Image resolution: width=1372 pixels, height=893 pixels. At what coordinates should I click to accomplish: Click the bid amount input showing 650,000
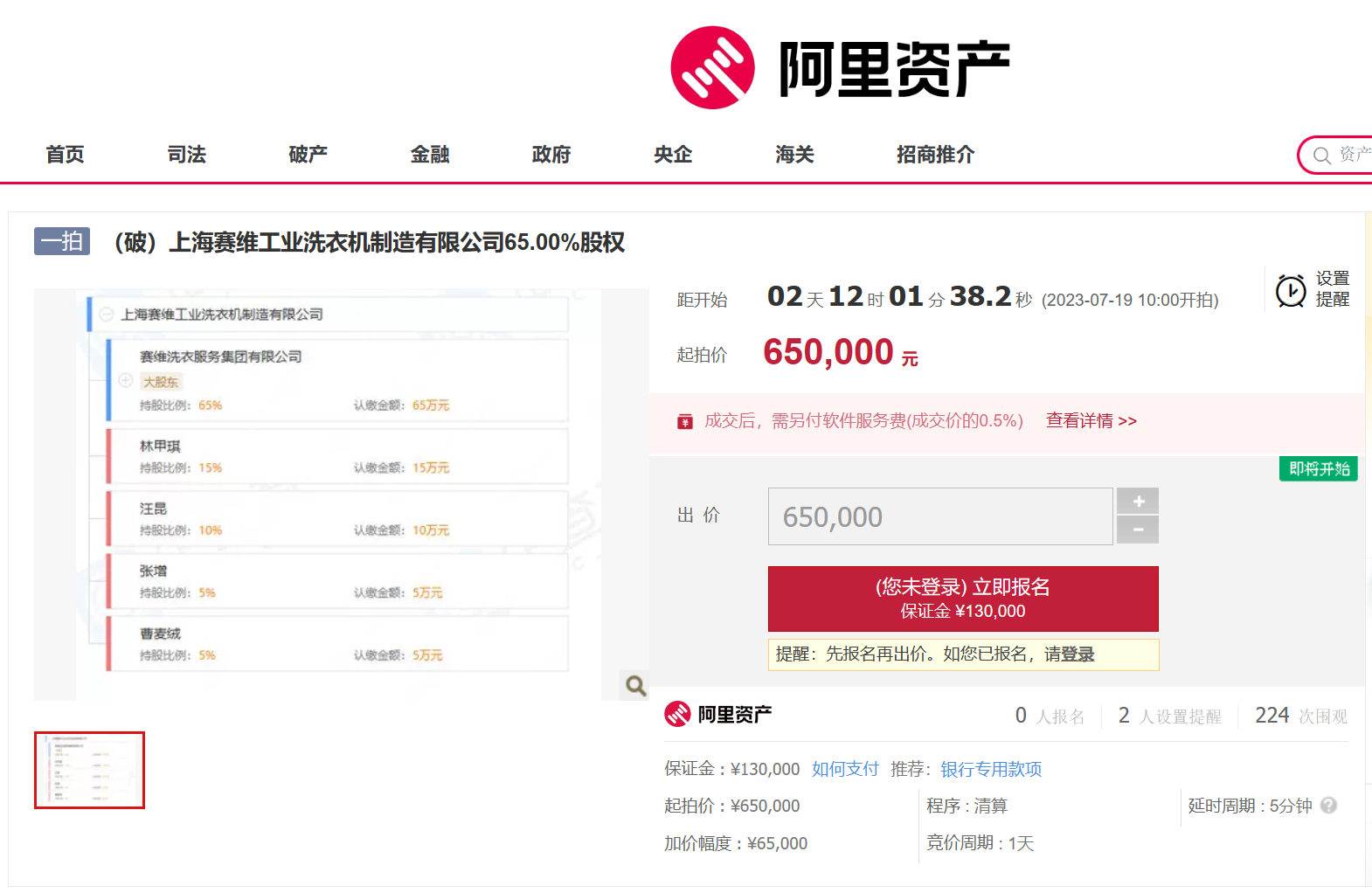940,516
